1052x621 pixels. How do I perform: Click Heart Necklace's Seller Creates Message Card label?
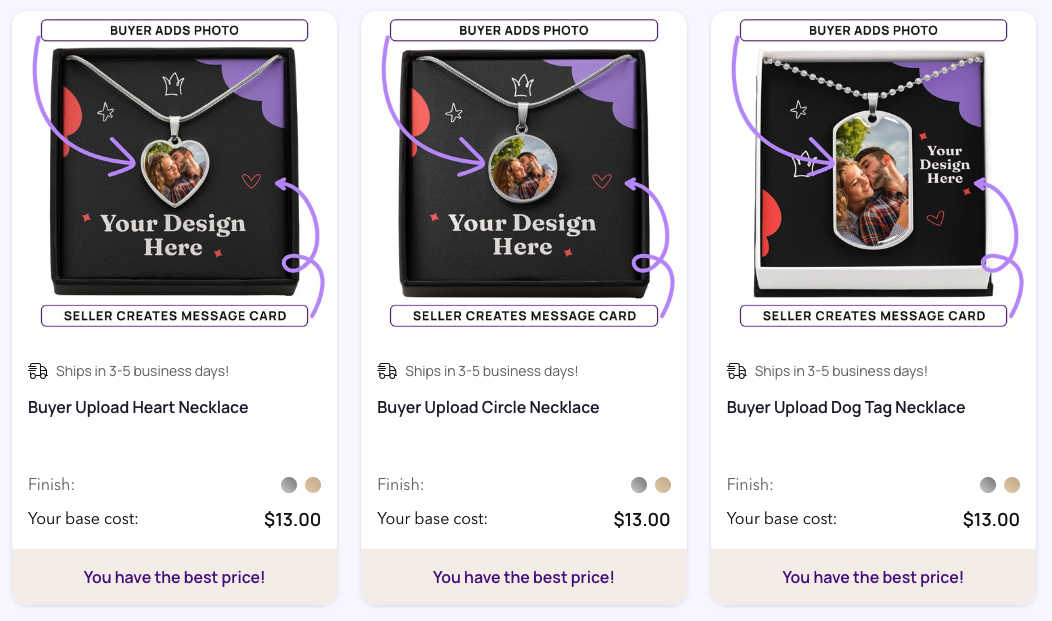(175, 316)
